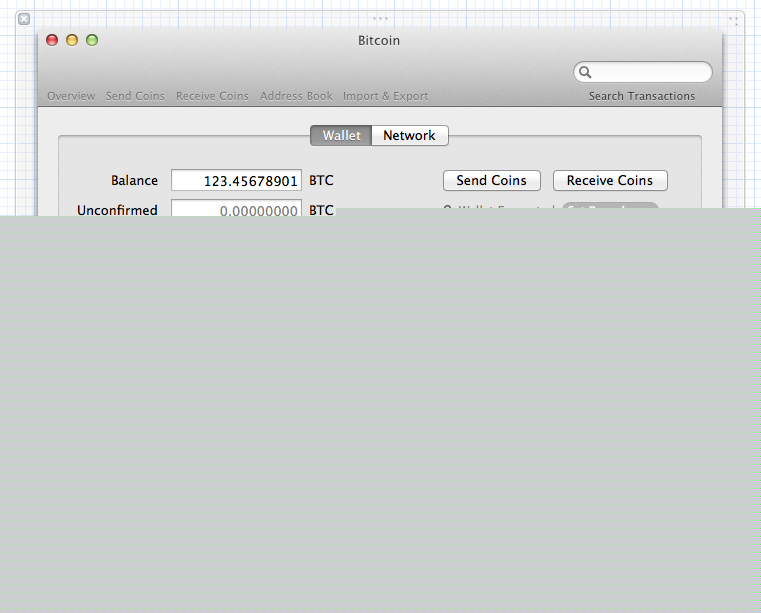
Task: Close the canvas with the gray X icon
Action: (x=24, y=19)
